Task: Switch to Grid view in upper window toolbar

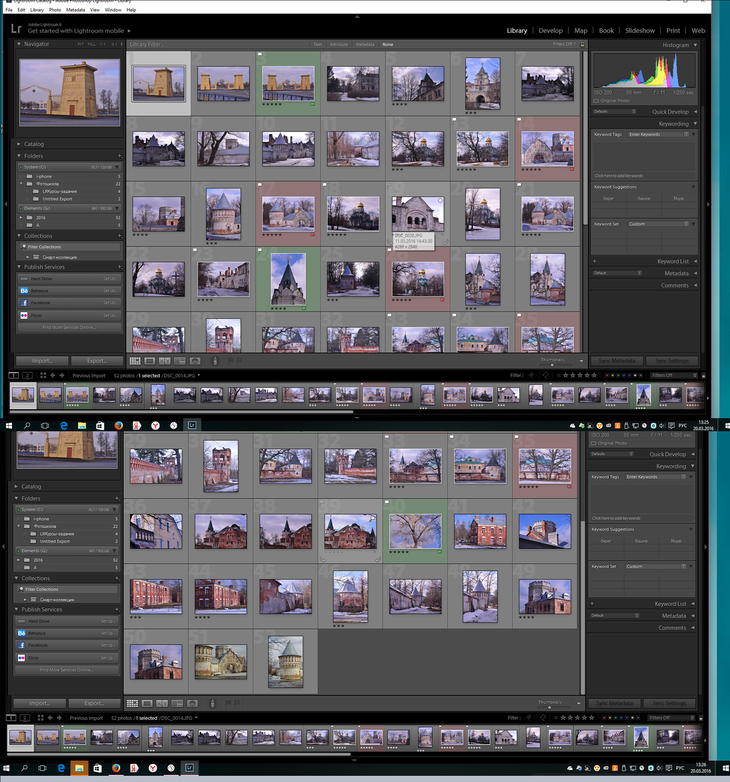Action: pos(135,361)
